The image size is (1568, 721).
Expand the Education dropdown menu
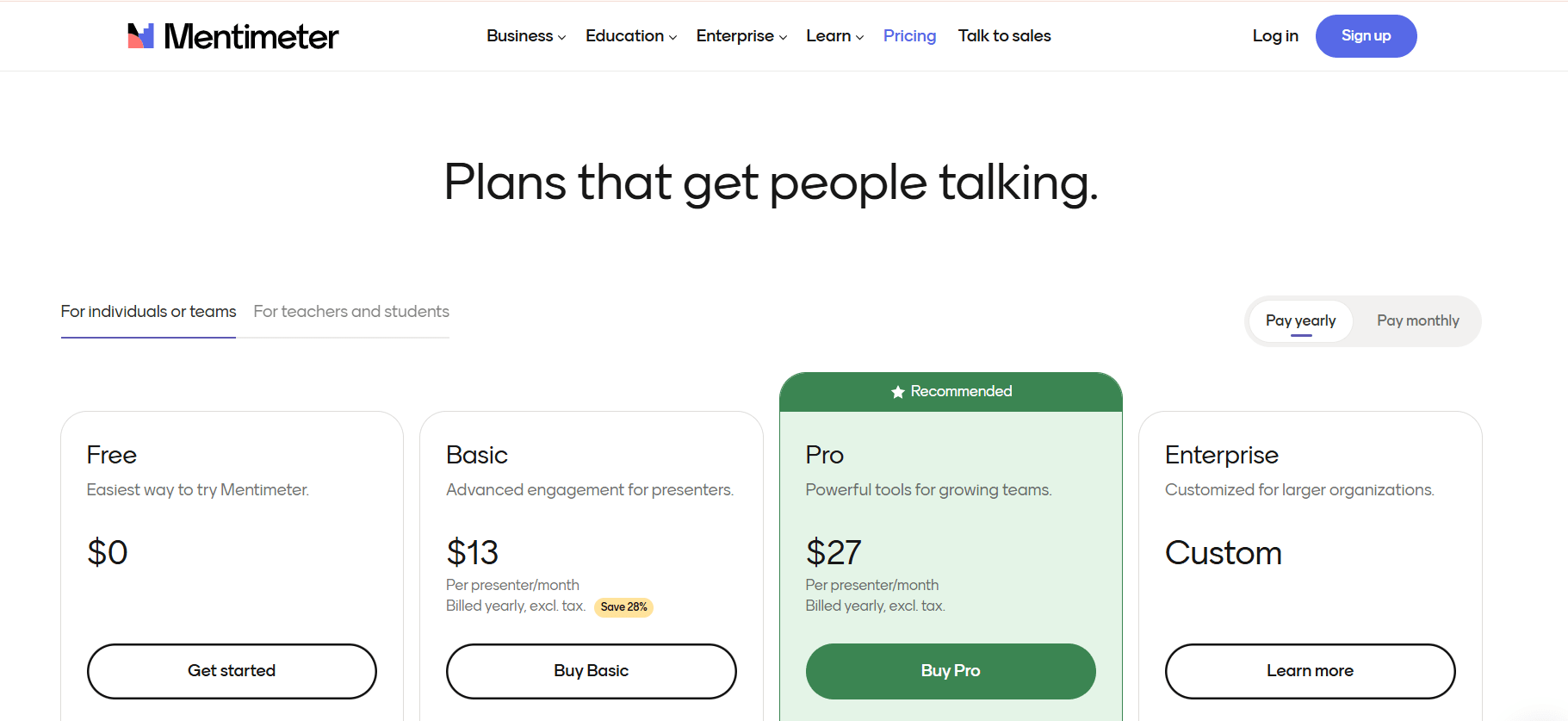630,36
